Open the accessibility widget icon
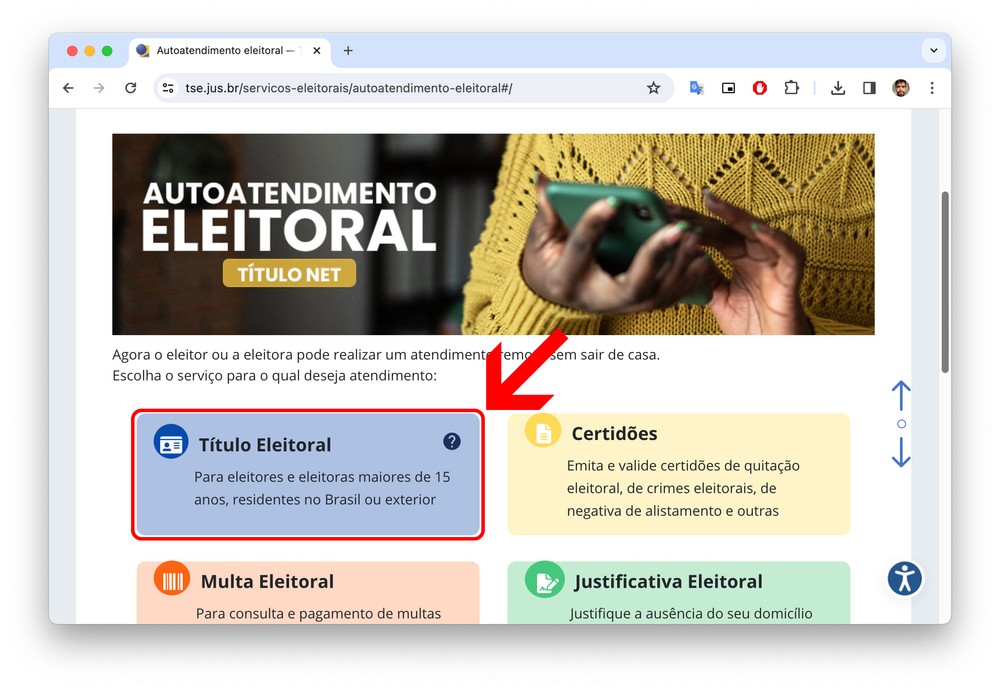Viewport: 1000px width, 688px height. (x=904, y=579)
